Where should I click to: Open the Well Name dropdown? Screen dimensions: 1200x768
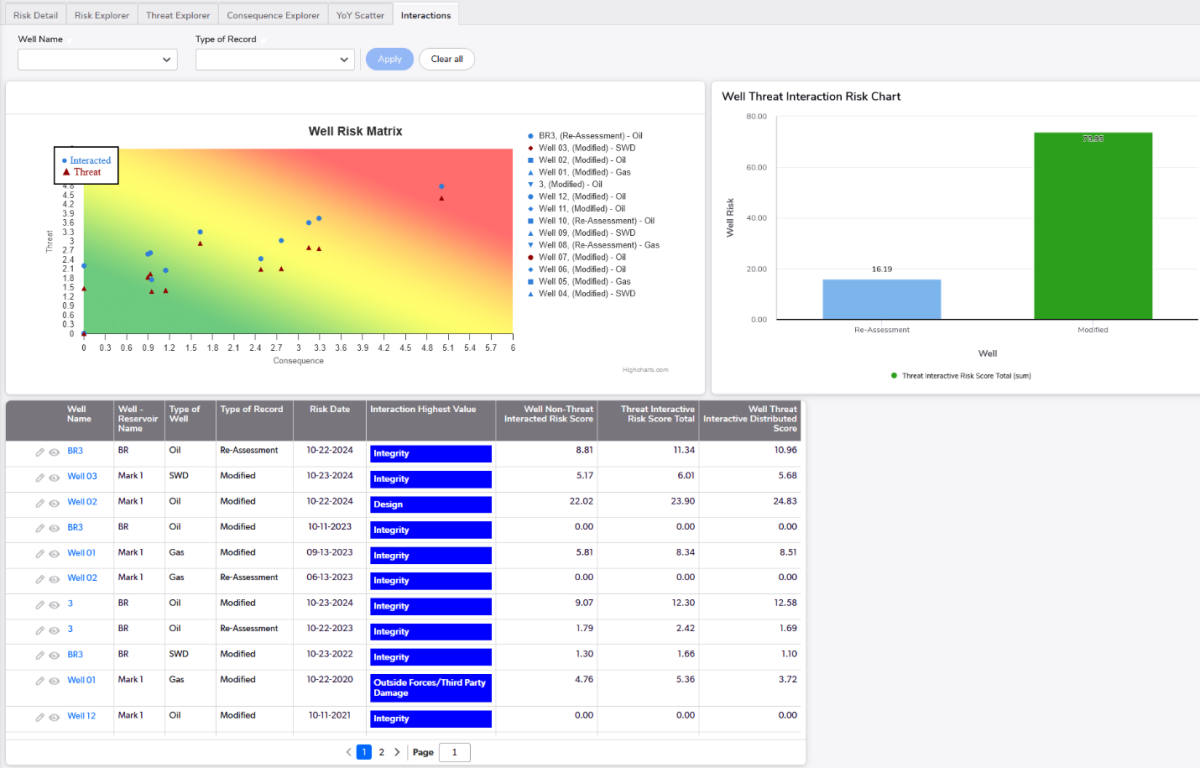coord(97,60)
